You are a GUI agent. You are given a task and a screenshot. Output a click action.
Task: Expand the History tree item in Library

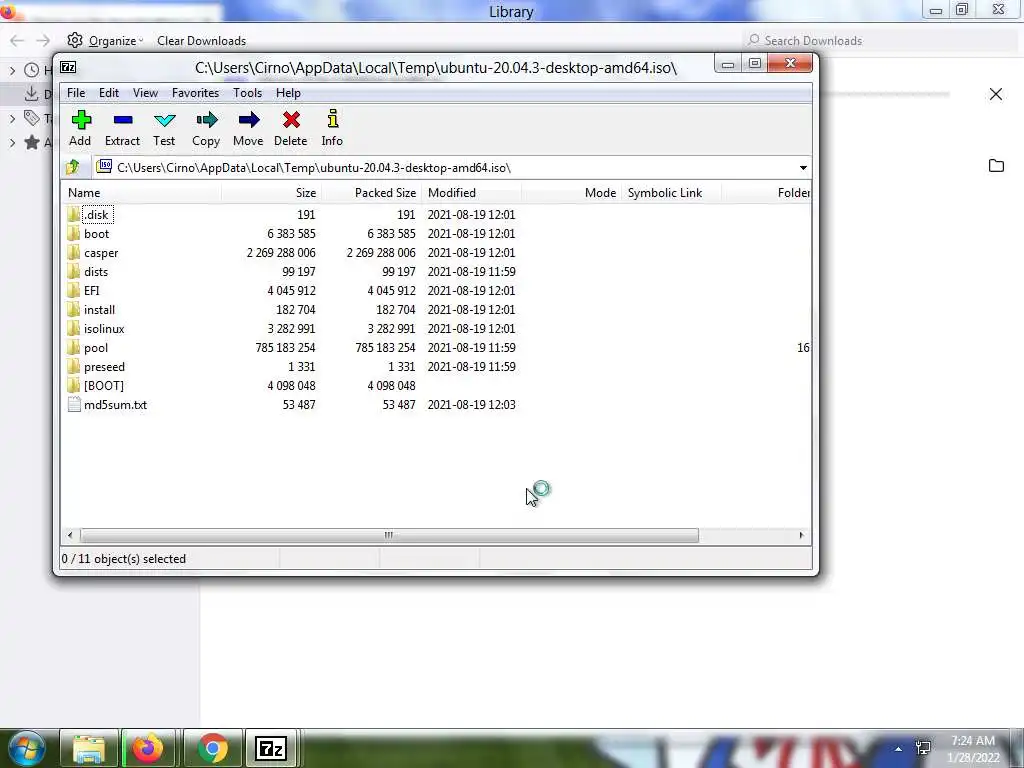tap(12, 69)
